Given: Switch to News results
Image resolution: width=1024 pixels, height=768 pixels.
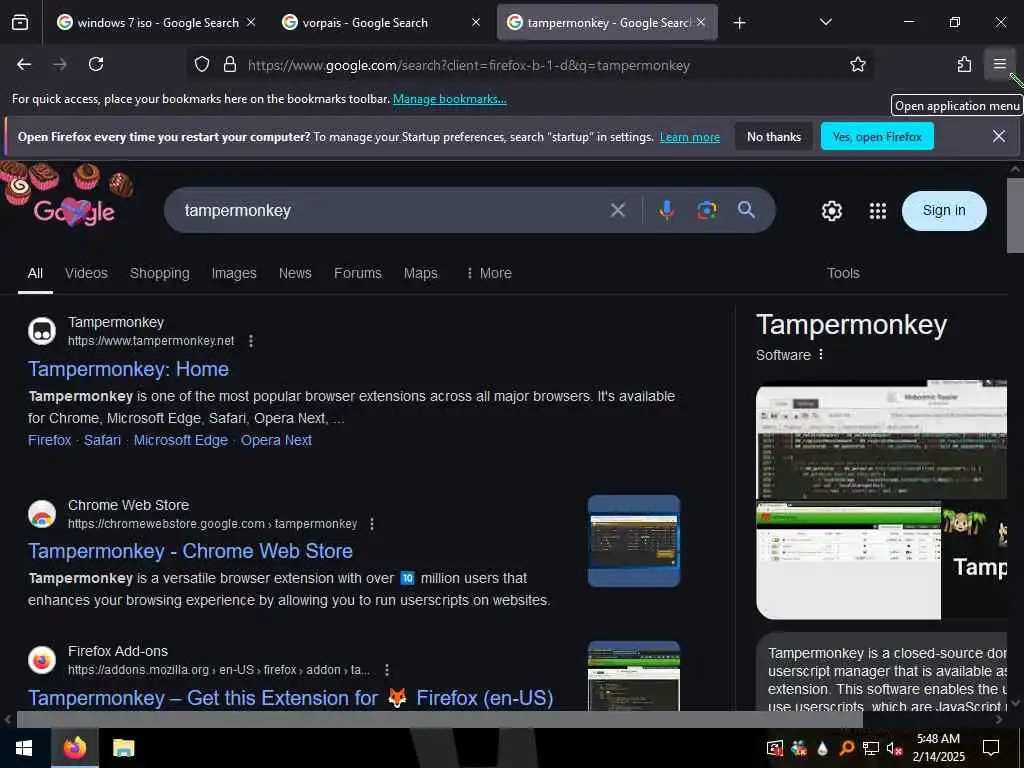Looking at the screenshot, I should (x=295, y=274).
